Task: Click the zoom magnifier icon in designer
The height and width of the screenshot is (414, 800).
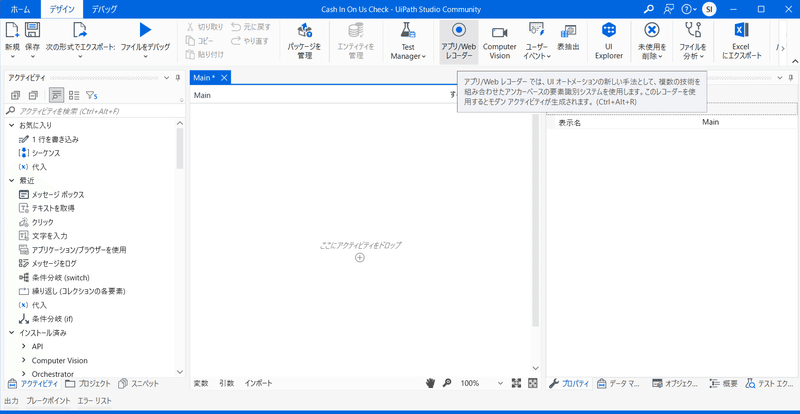Action: pyautogui.click(x=447, y=383)
